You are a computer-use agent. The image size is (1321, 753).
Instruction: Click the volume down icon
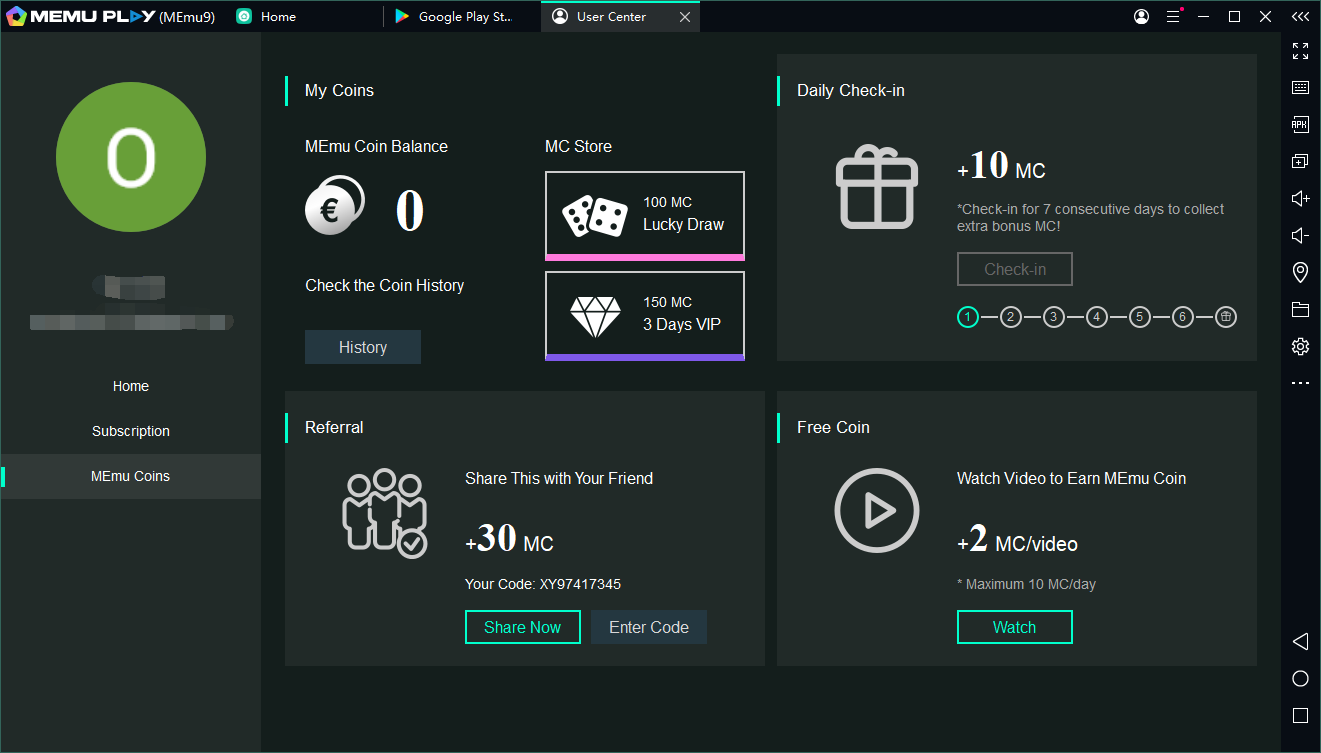click(x=1300, y=236)
